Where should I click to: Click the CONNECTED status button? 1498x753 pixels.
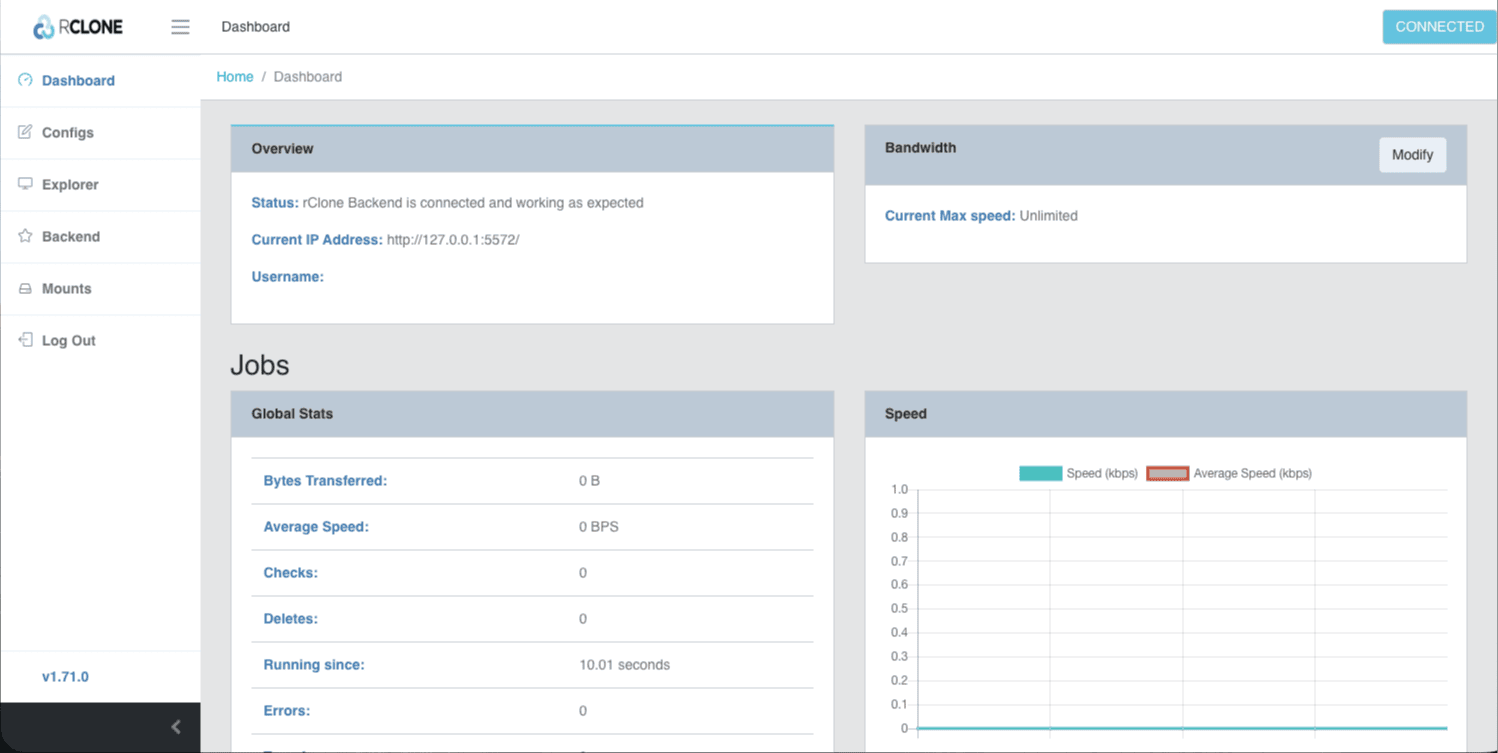tap(1439, 27)
